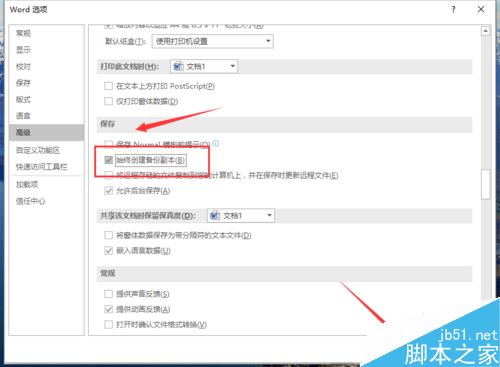Click the vertical scrollbar thumb
Image resolution: width=500 pixels, height=367 pixels.
(486, 184)
